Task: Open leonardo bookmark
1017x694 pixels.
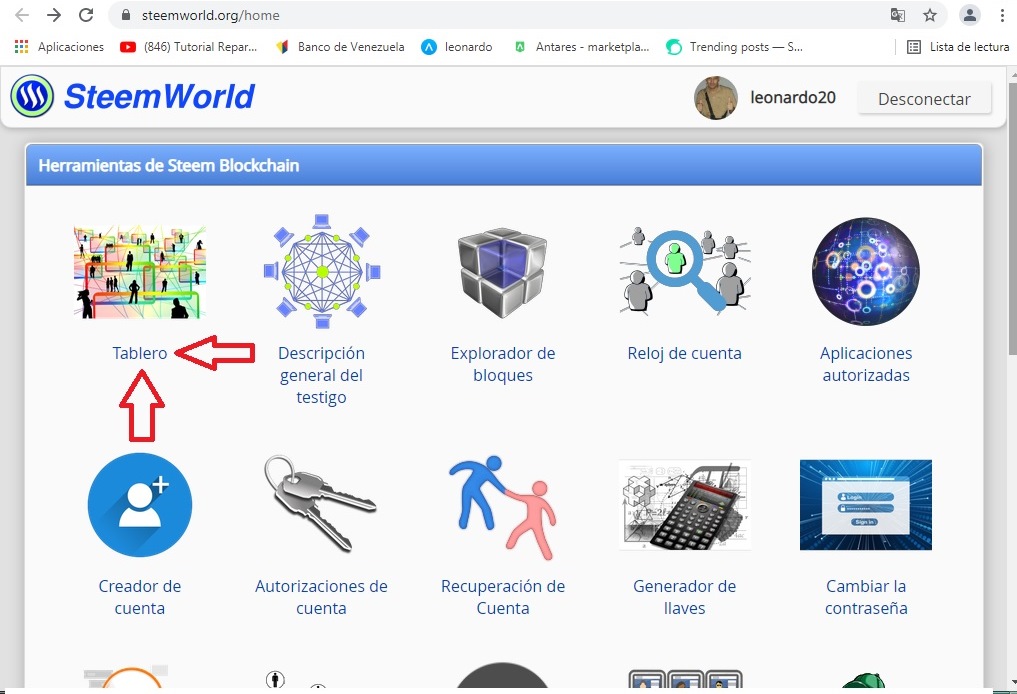Action: (x=457, y=47)
